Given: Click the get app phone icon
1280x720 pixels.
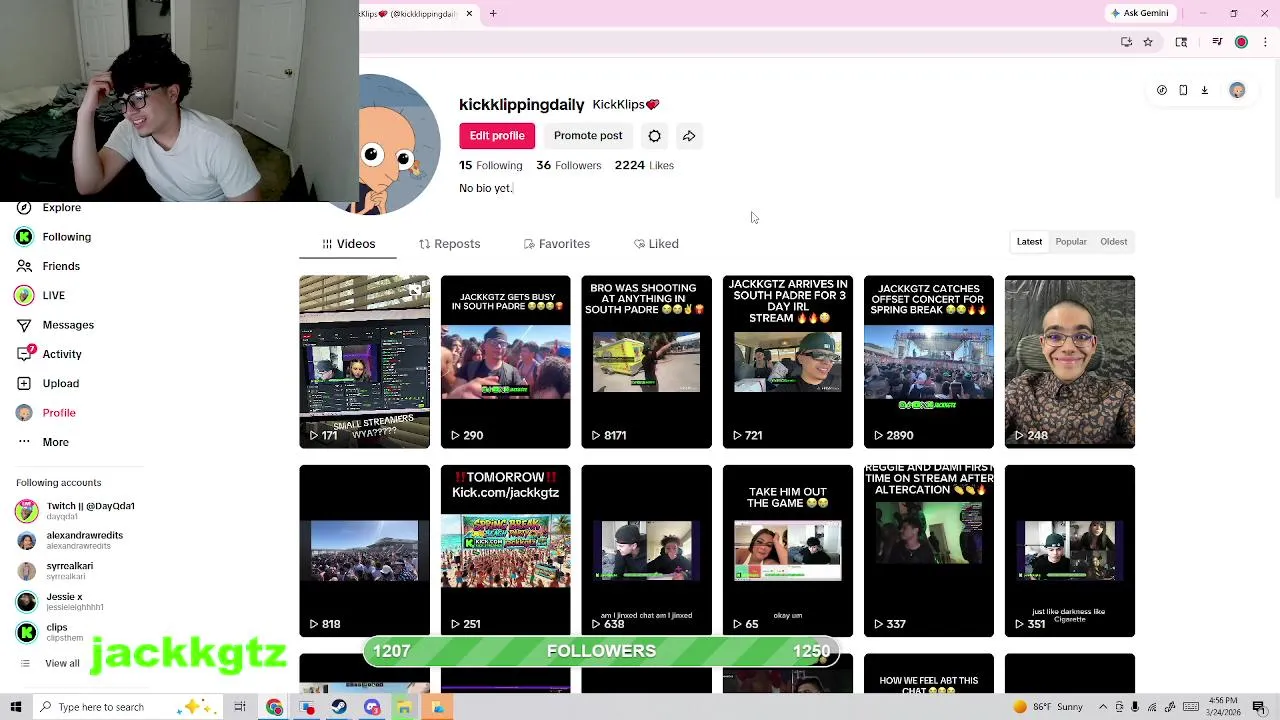Looking at the screenshot, I should click(x=1183, y=90).
